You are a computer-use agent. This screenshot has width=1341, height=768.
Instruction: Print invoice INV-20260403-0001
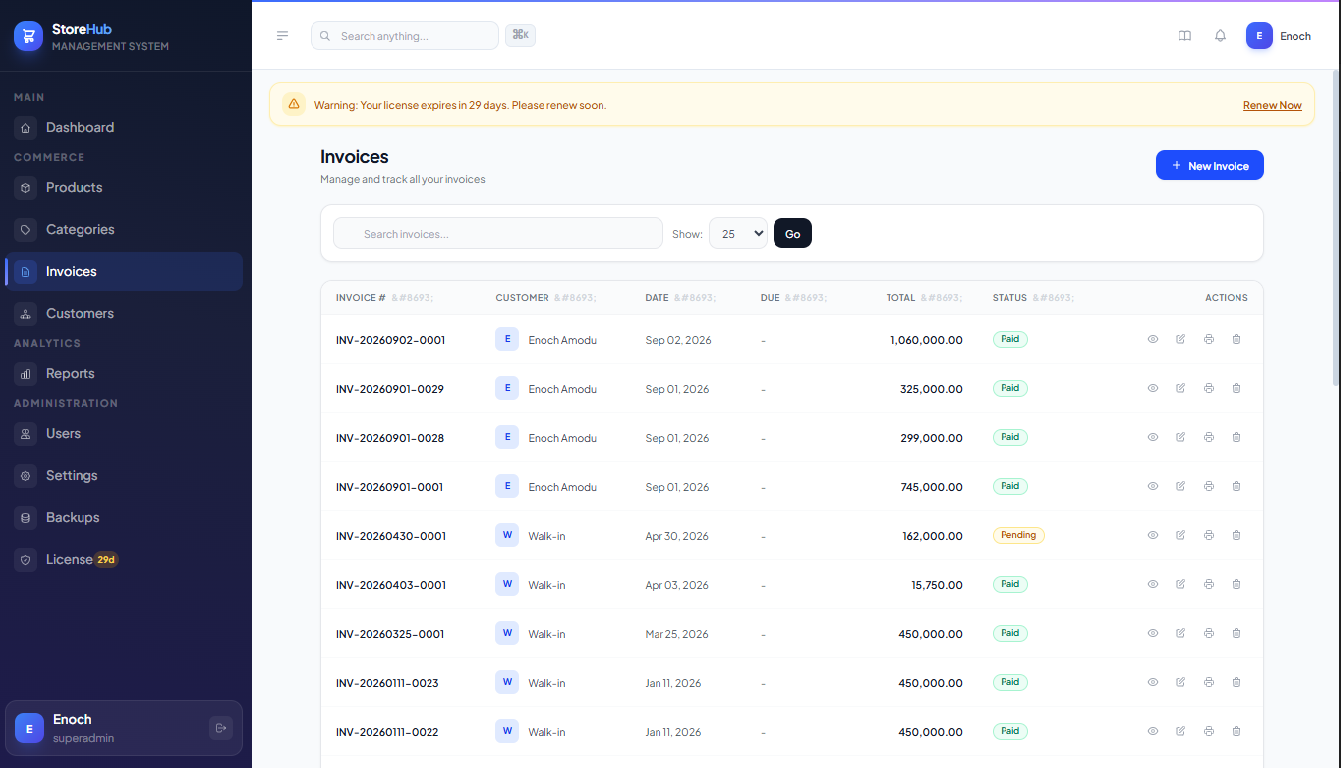pos(1209,585)
